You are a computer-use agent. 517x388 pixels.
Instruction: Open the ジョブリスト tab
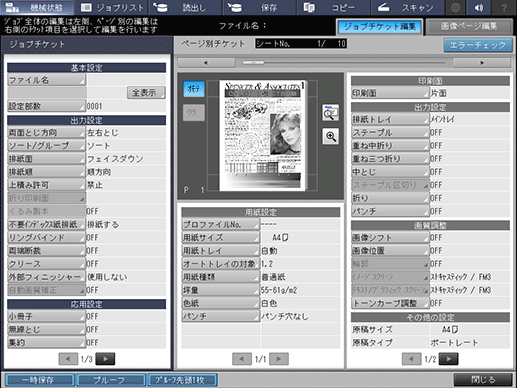pos(112,7)
